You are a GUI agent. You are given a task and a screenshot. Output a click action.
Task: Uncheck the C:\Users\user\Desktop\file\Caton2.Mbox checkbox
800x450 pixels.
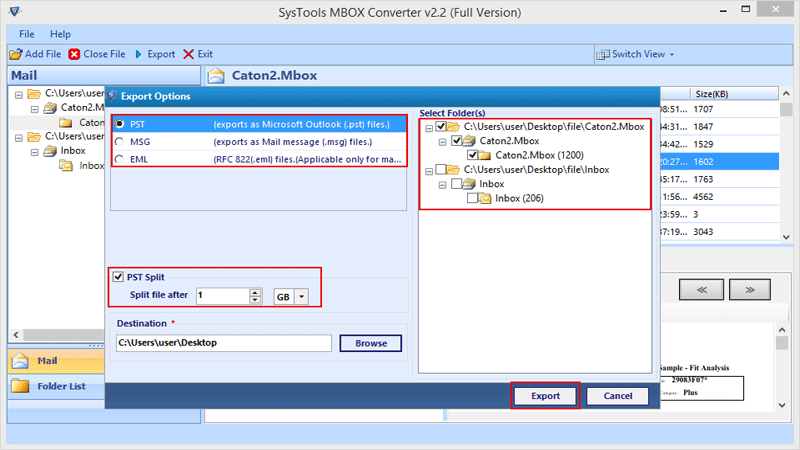tap(441, 127)
